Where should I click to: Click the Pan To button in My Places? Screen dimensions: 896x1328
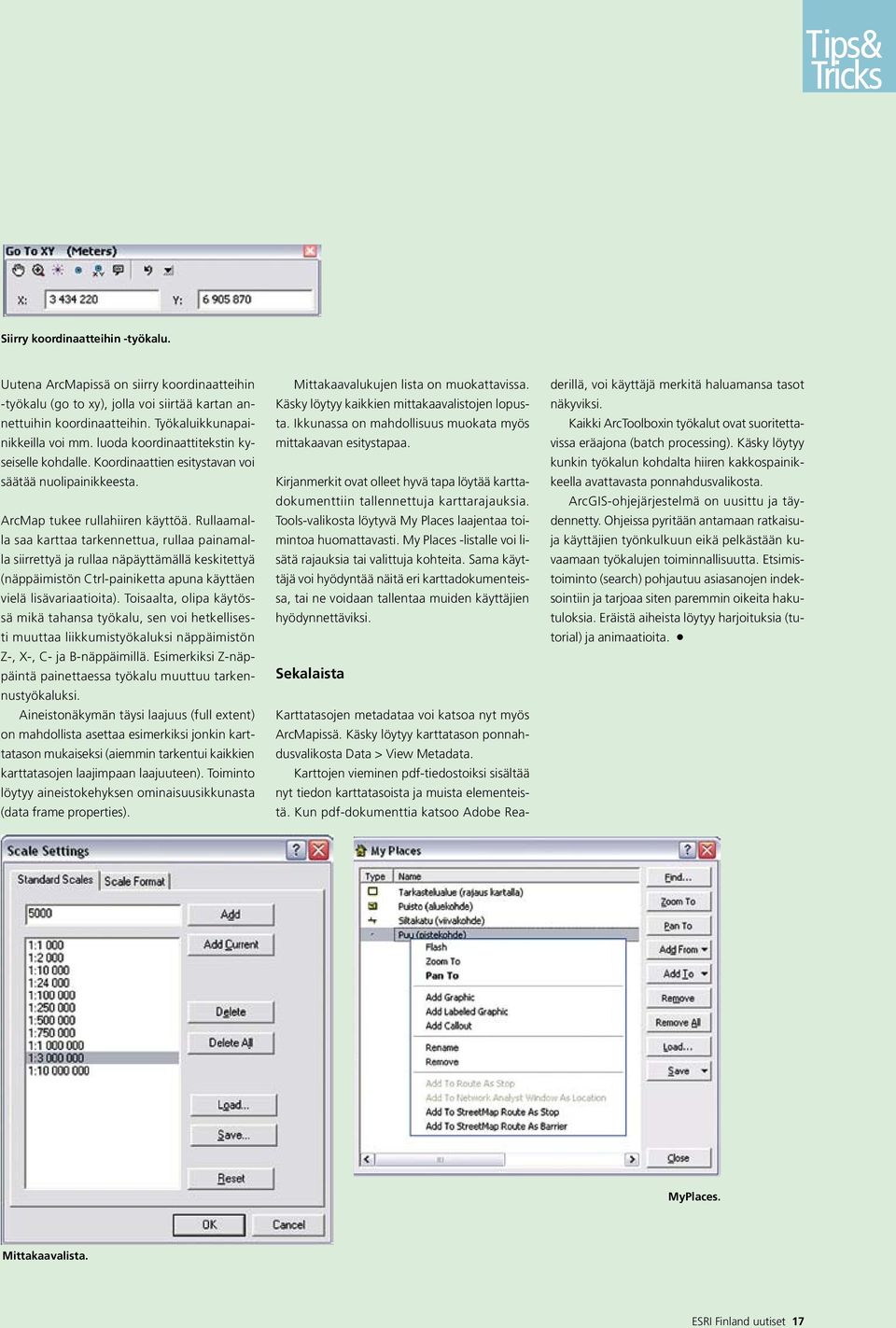tap(679, 926)
